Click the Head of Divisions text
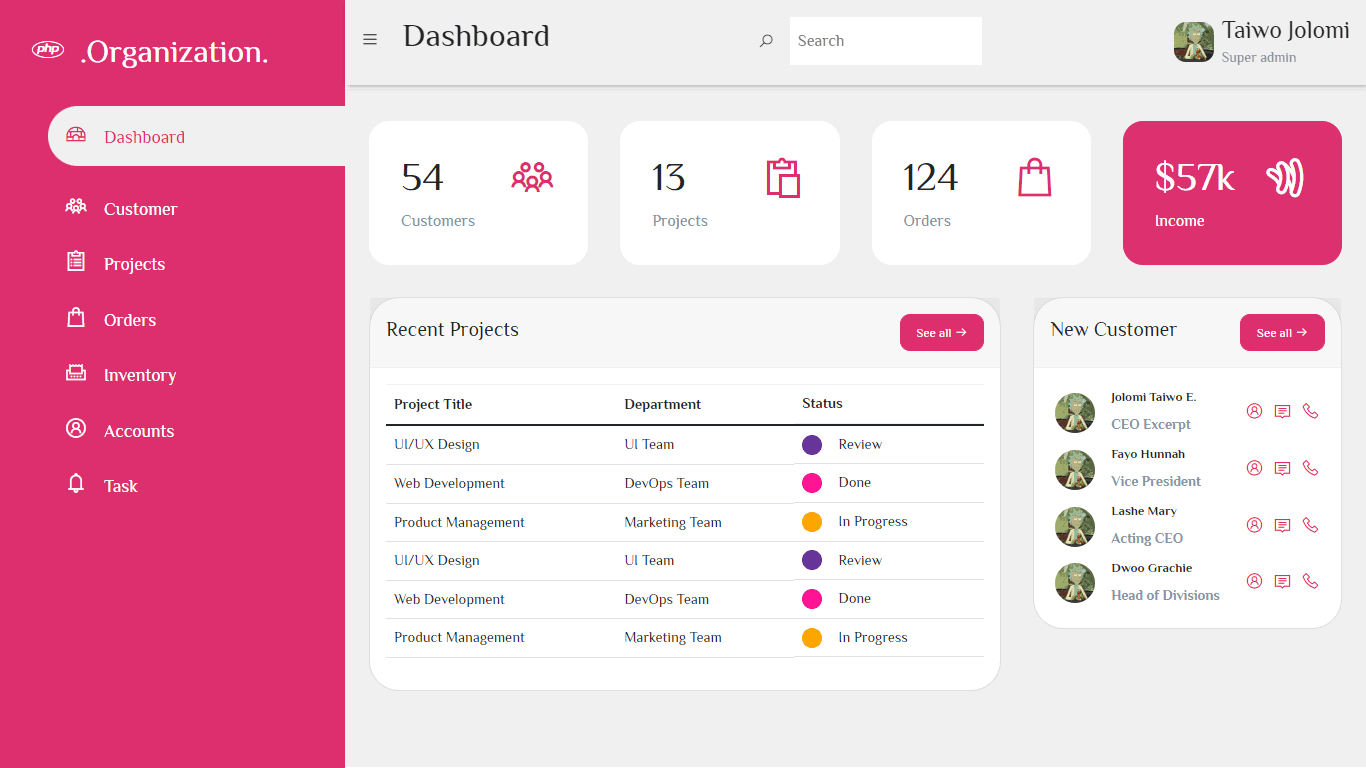 point(1165,595)
